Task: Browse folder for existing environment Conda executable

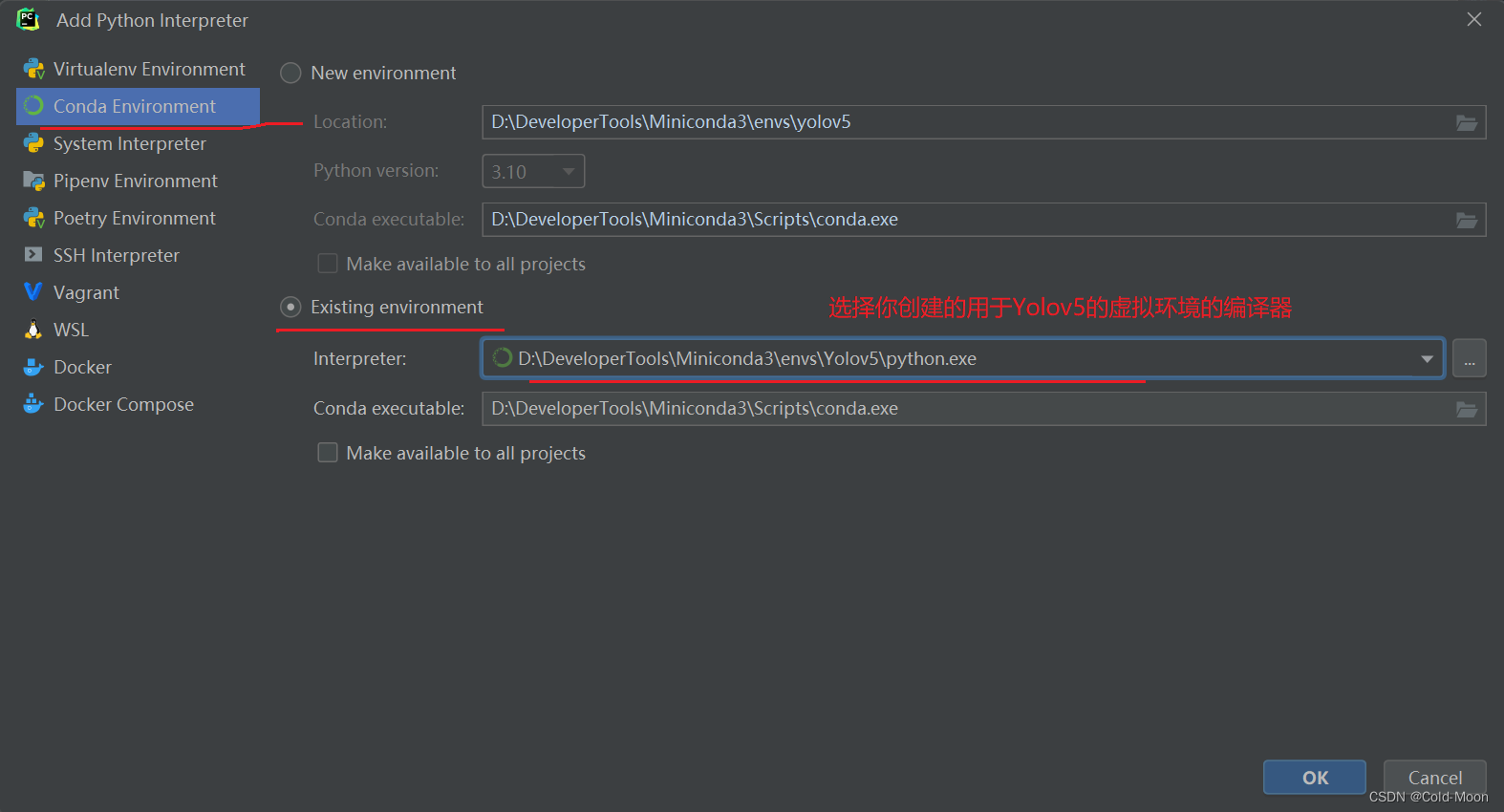Action: click(1466, 409)
